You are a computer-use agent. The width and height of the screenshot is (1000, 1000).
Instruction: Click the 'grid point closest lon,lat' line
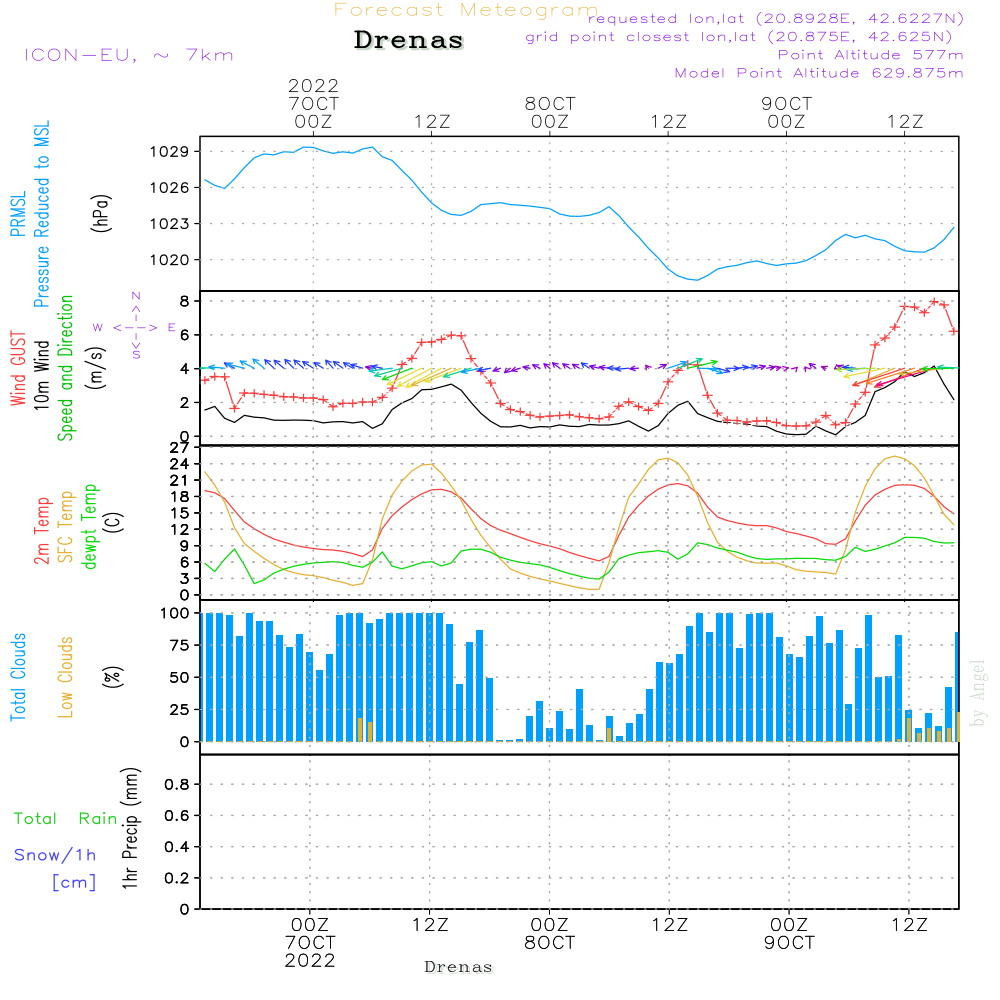click(x=739, y=37)
